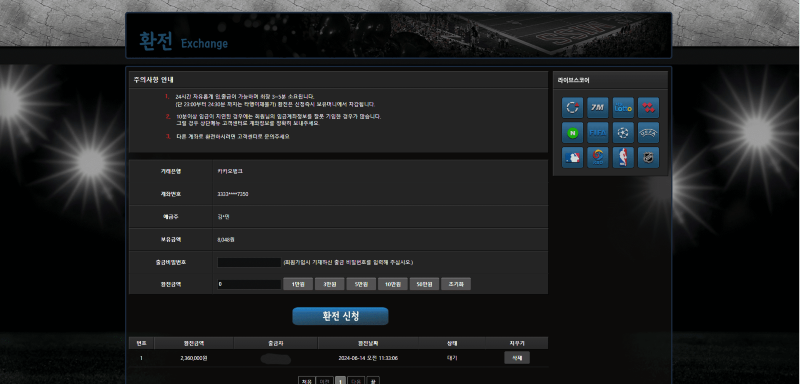Delete the 2,360,000원 exchange entry
The width and height of the screenshot is (800, 384).
click(517, 358)
